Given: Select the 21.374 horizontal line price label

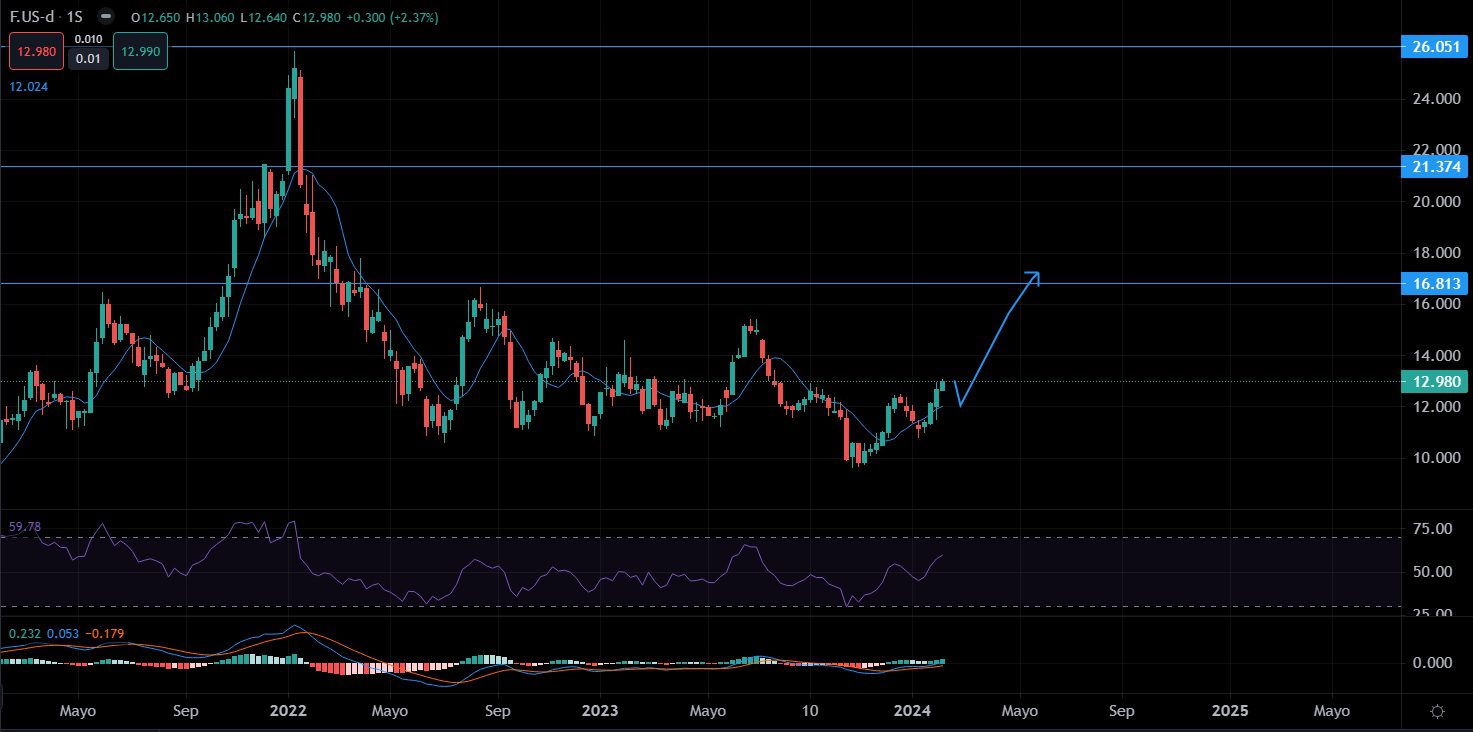Looking at the screenshot, I should [x=1436, y=167].
